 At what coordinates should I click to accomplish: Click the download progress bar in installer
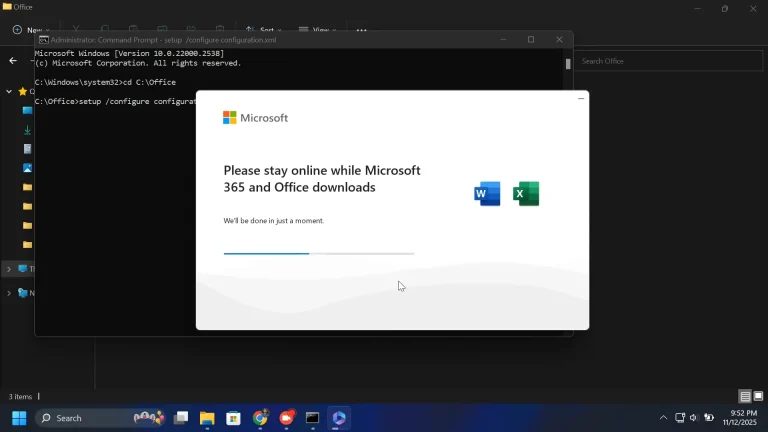pyautogui.click(x=319, y=253)
